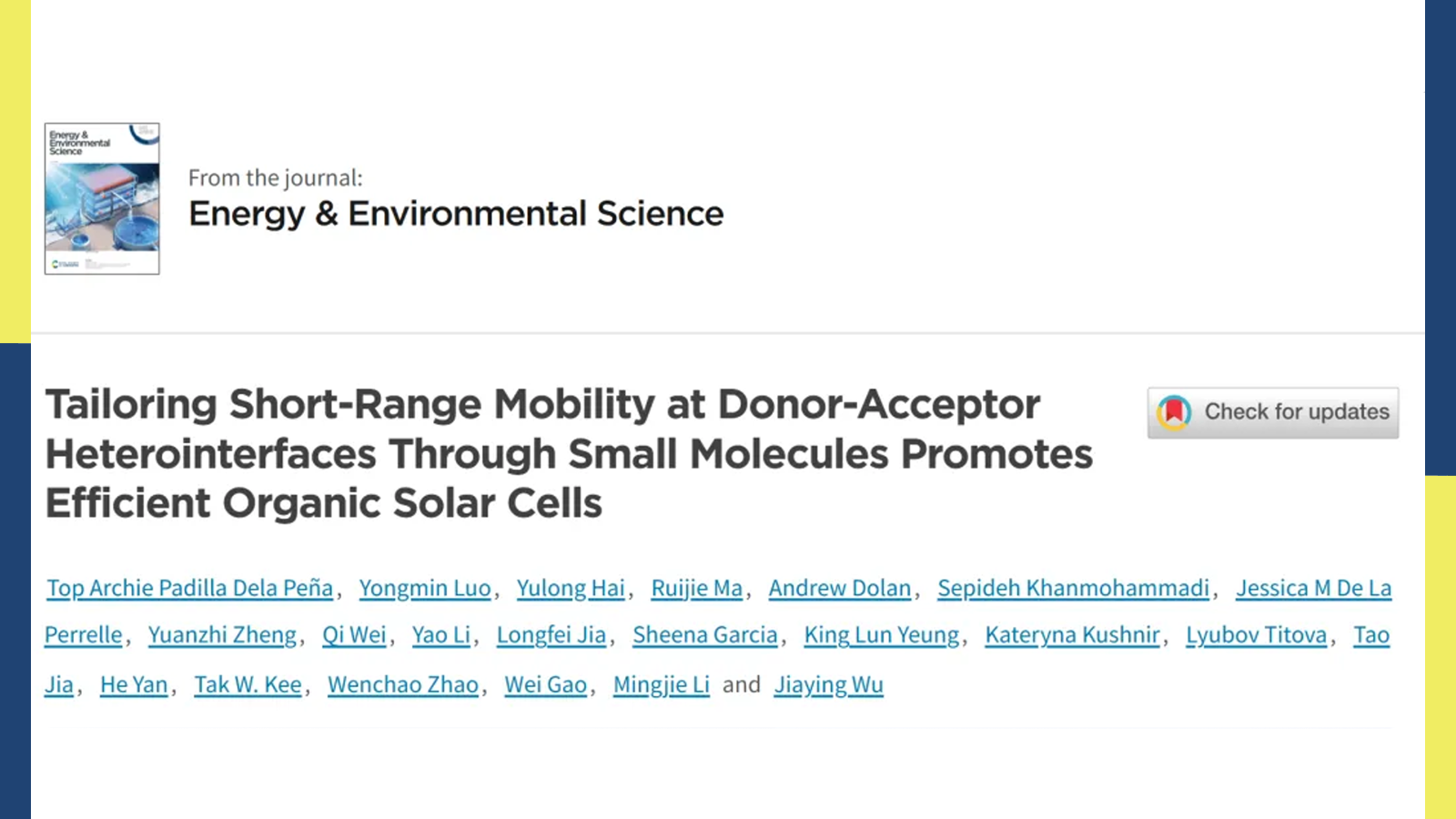The height and width of the screenshot is (819, 1456).
Task: Click the Check for updates button
Action: point(1272,412)
